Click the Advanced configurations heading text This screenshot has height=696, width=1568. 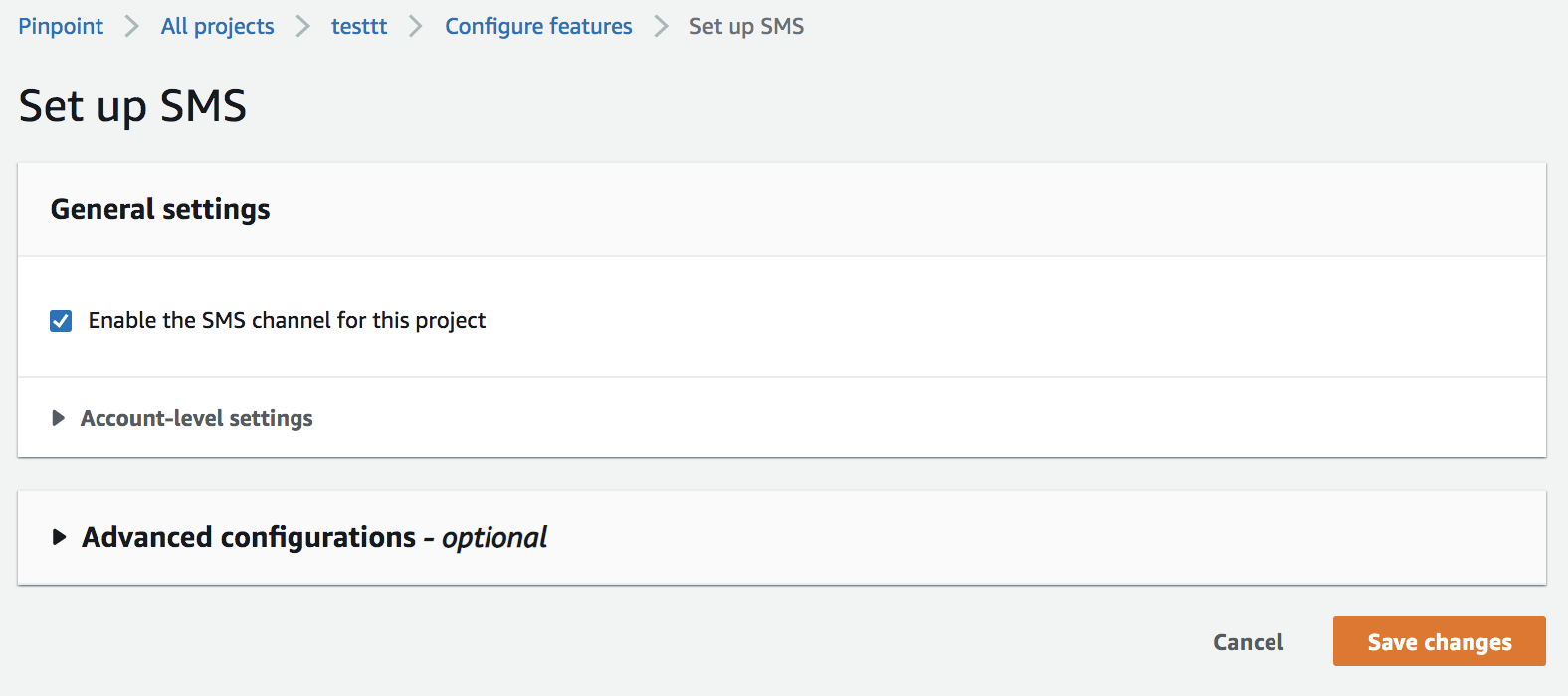coord(249,538)
